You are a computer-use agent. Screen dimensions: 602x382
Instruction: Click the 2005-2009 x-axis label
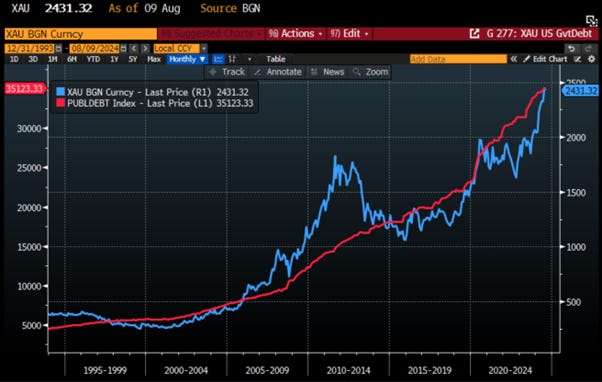[267, 370]
